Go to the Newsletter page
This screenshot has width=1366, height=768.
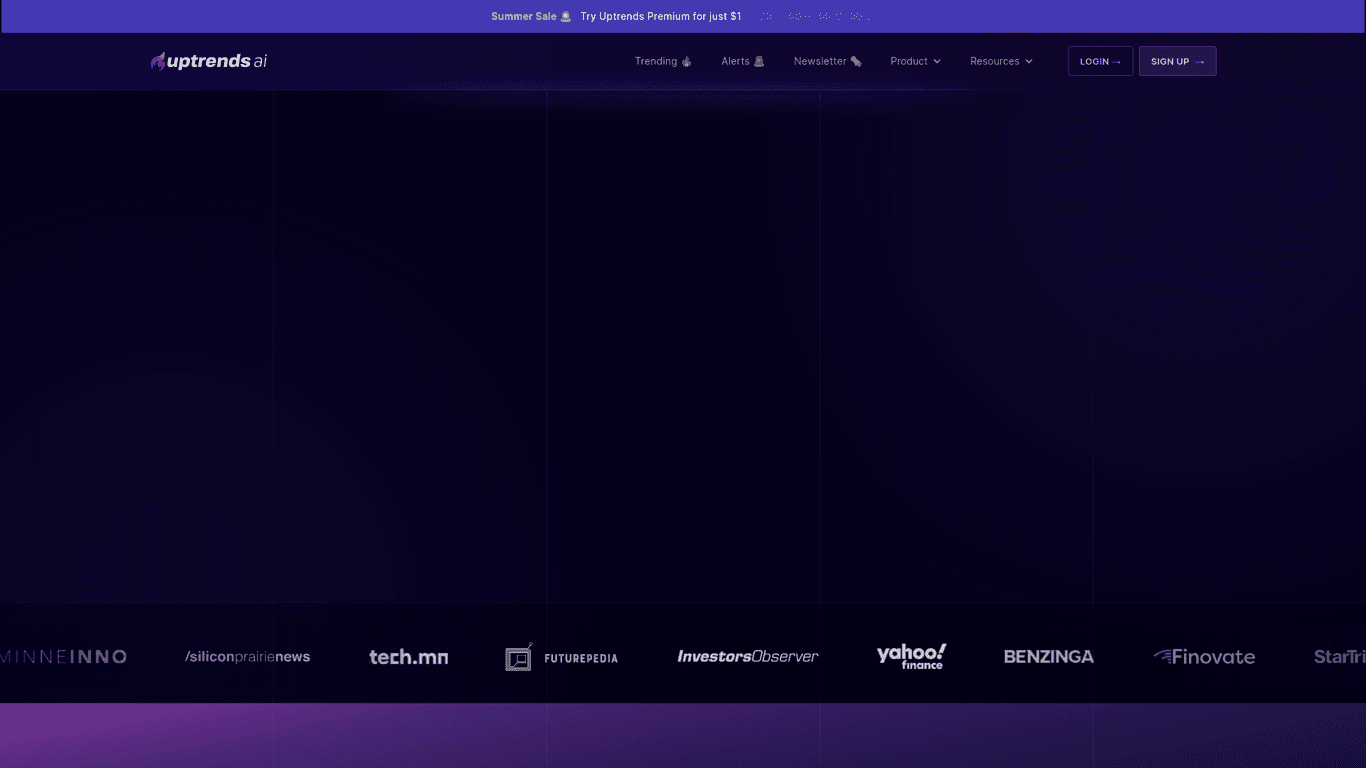(x=820, y=62)
